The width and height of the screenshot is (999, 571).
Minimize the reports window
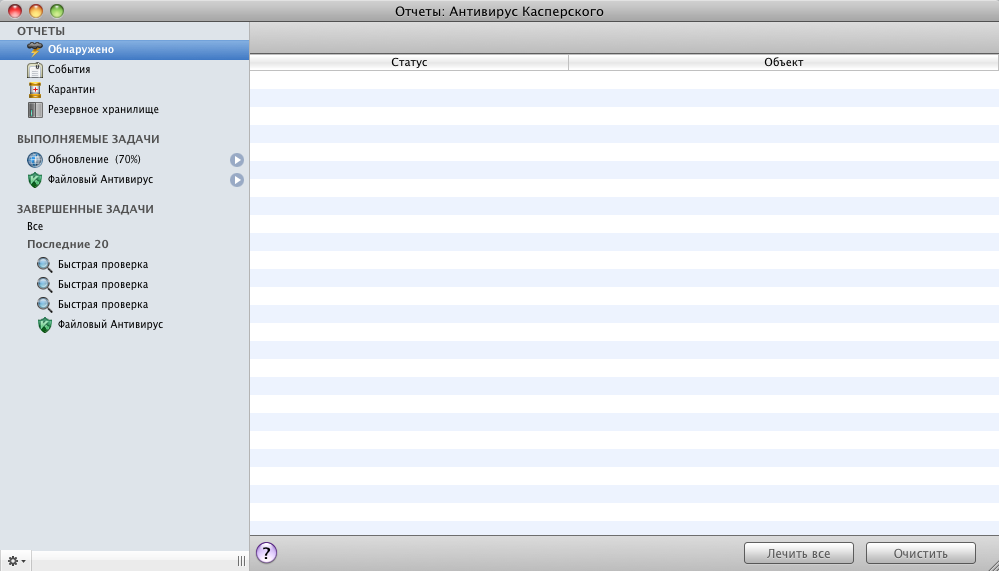point(36,11)
